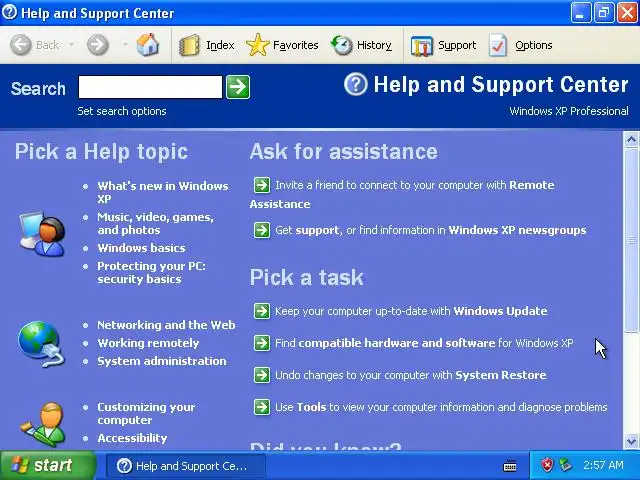Click the vertical scrollbar thumb
The image size is (640, 480).
tap(631, 240)
